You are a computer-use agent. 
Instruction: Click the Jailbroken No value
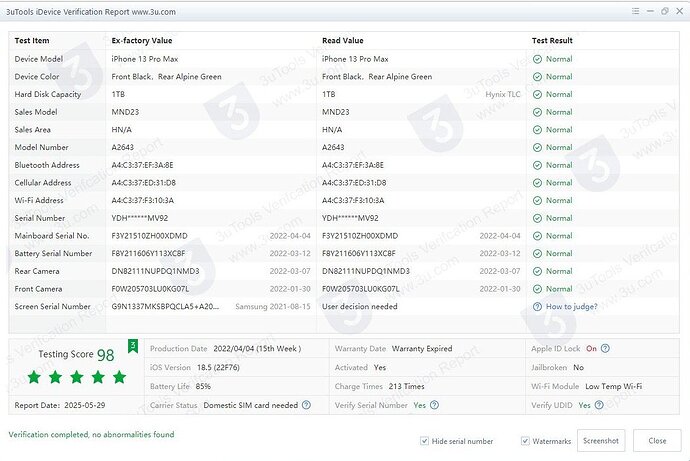click(579, 367)
